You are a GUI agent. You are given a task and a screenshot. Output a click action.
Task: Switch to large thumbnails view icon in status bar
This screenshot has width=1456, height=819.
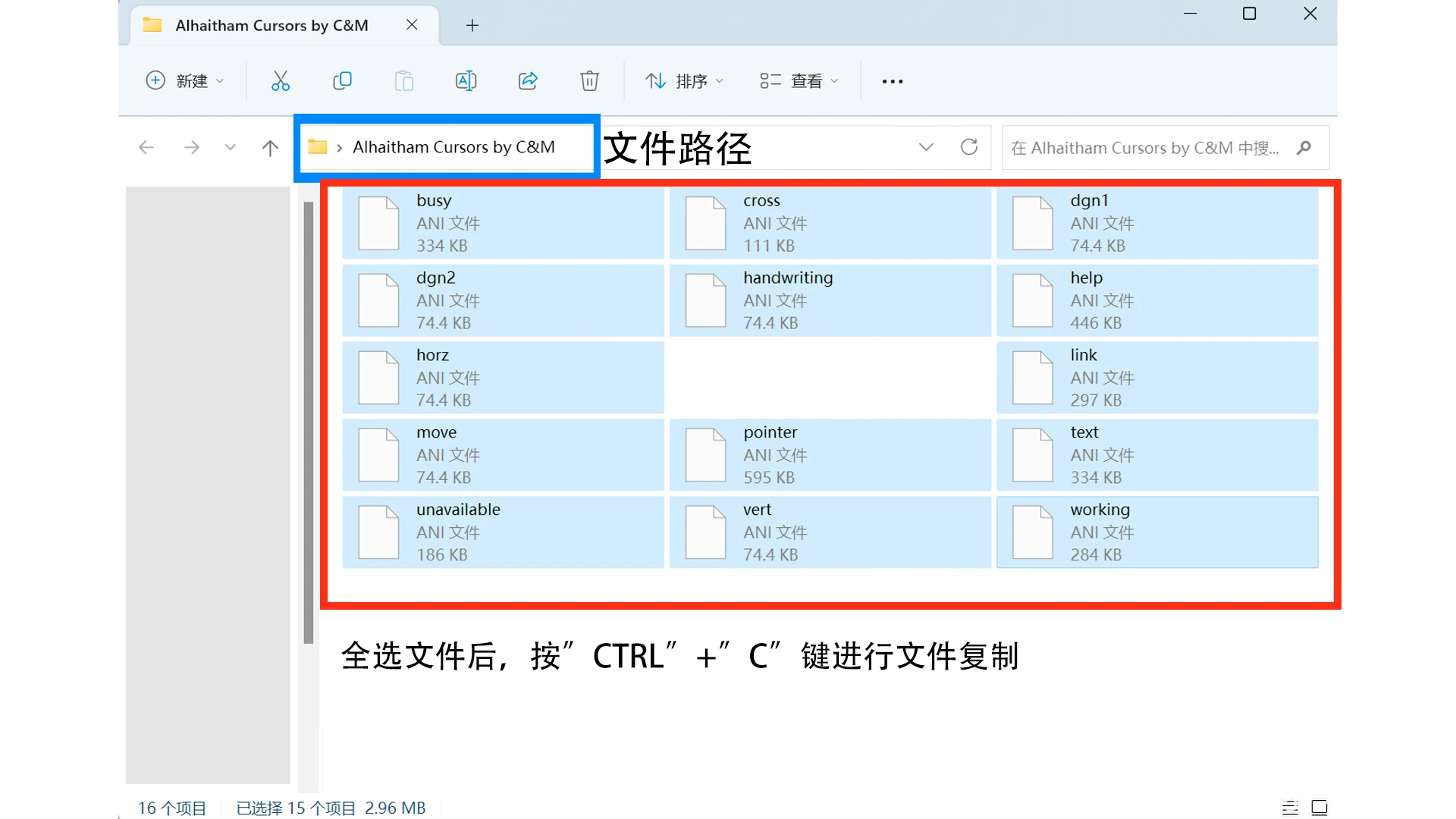pyautogui.click(x=1319, y=808)
